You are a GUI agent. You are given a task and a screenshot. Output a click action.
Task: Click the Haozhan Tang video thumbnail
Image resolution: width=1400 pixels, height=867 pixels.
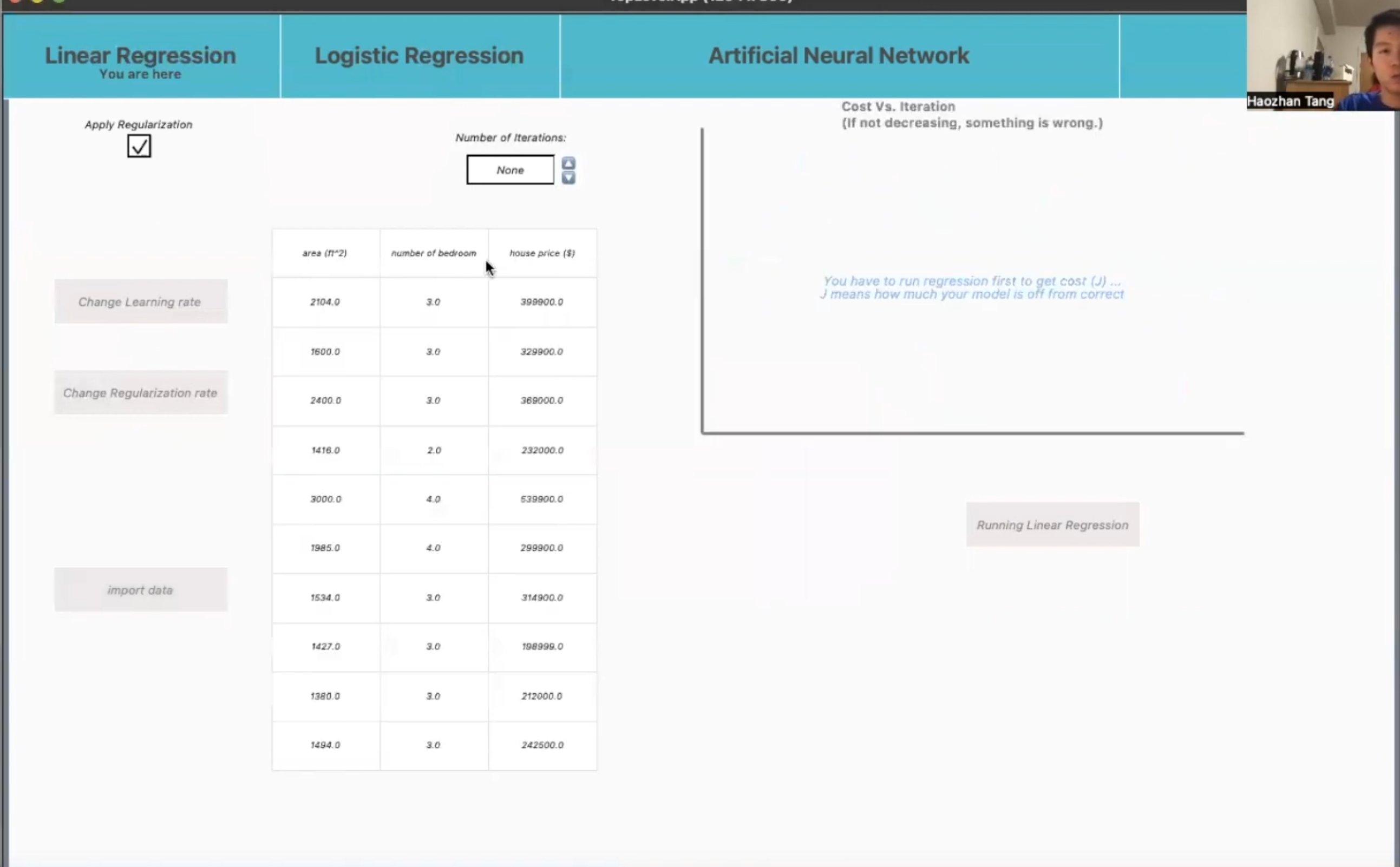pyautogui.click(x=1323, y=55)
